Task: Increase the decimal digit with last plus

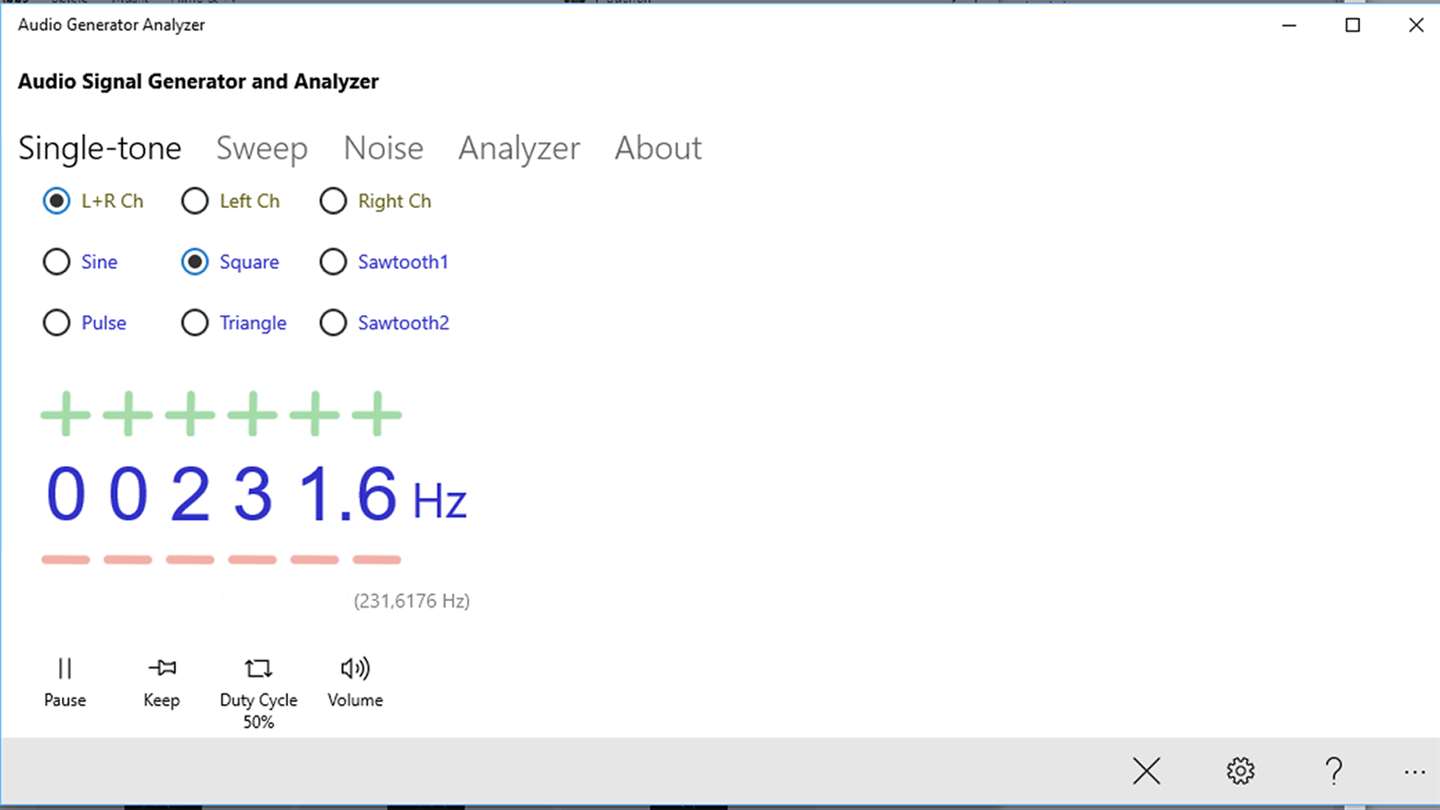Action: coord(377,414)
